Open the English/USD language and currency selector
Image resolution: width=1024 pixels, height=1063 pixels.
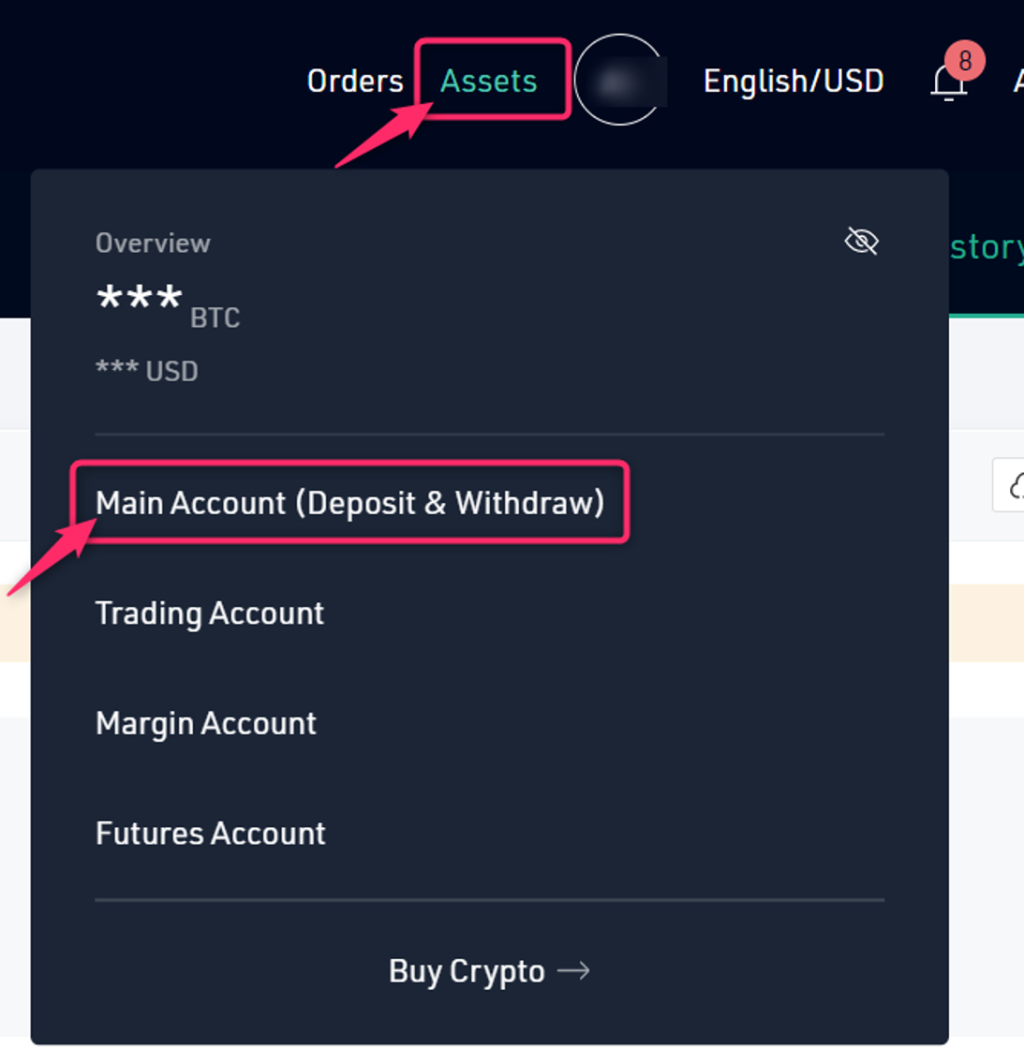click(793, 81)
